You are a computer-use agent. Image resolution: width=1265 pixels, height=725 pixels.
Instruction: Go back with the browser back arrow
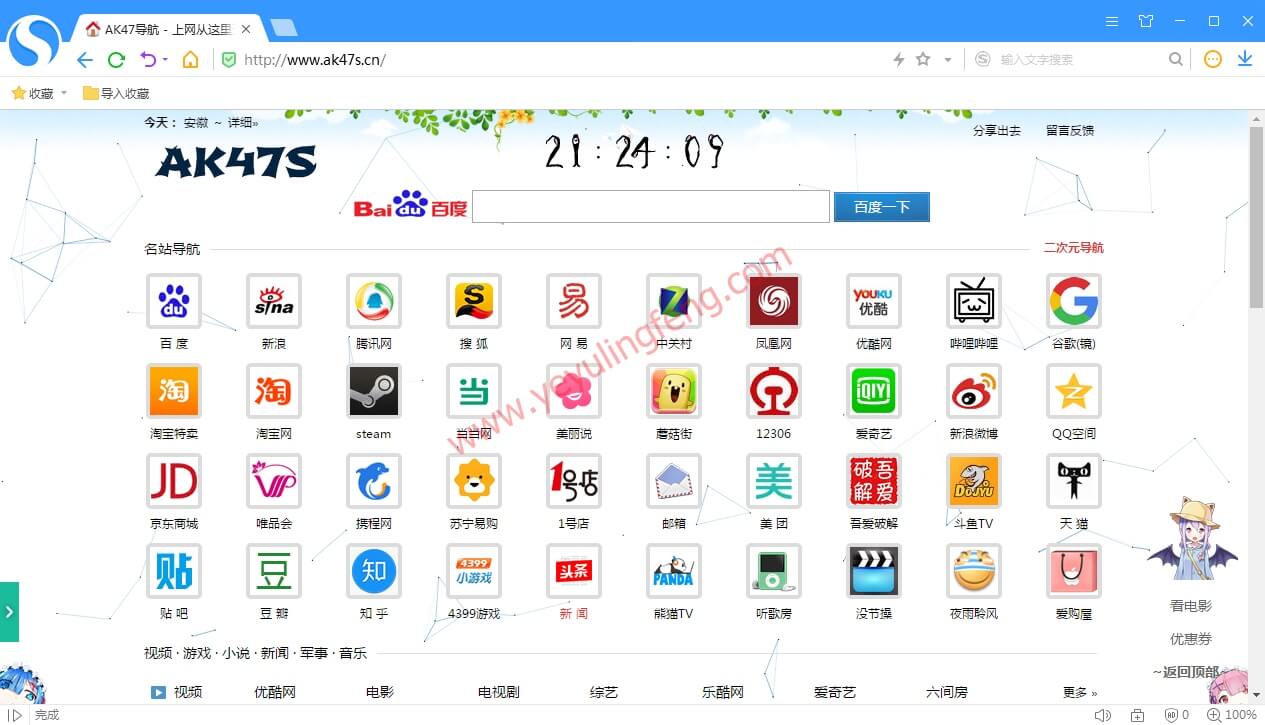pos(85,60)
